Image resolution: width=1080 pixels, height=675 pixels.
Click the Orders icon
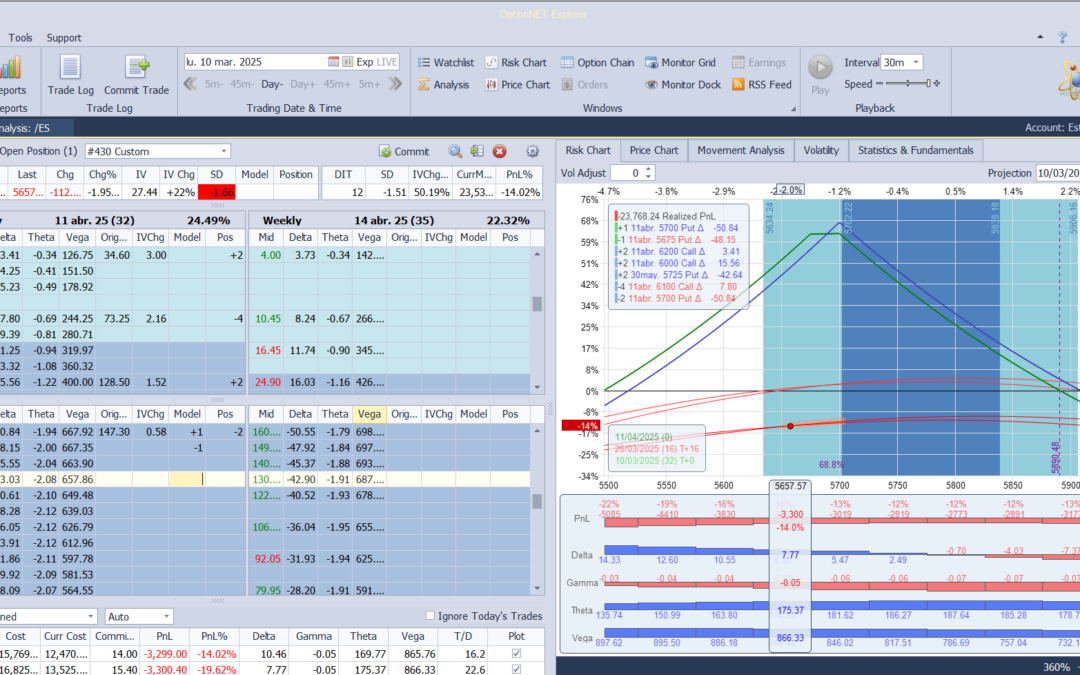pos(567,85)
